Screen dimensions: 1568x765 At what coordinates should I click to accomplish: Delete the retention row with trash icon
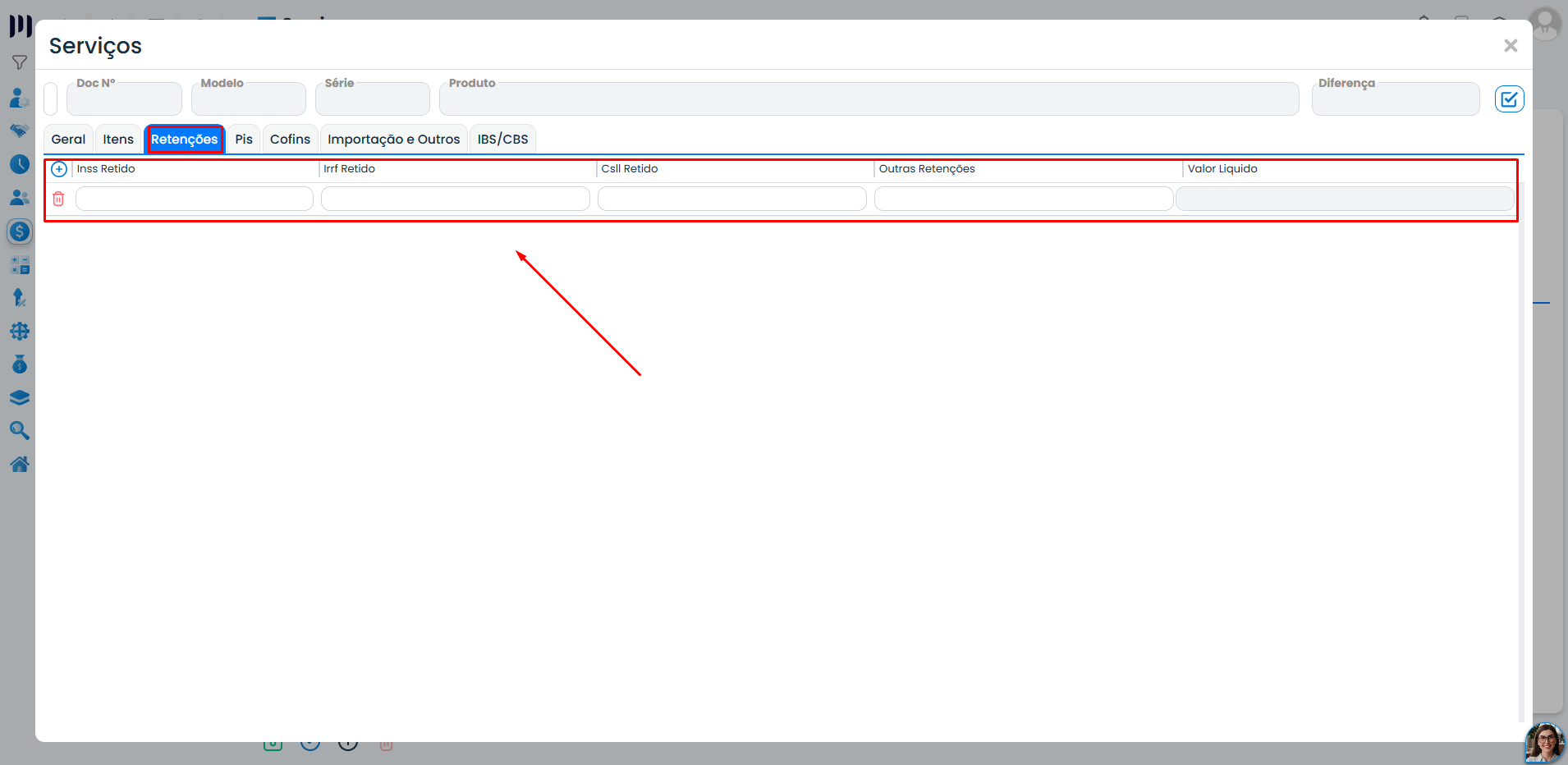click(x=58, y=199)
